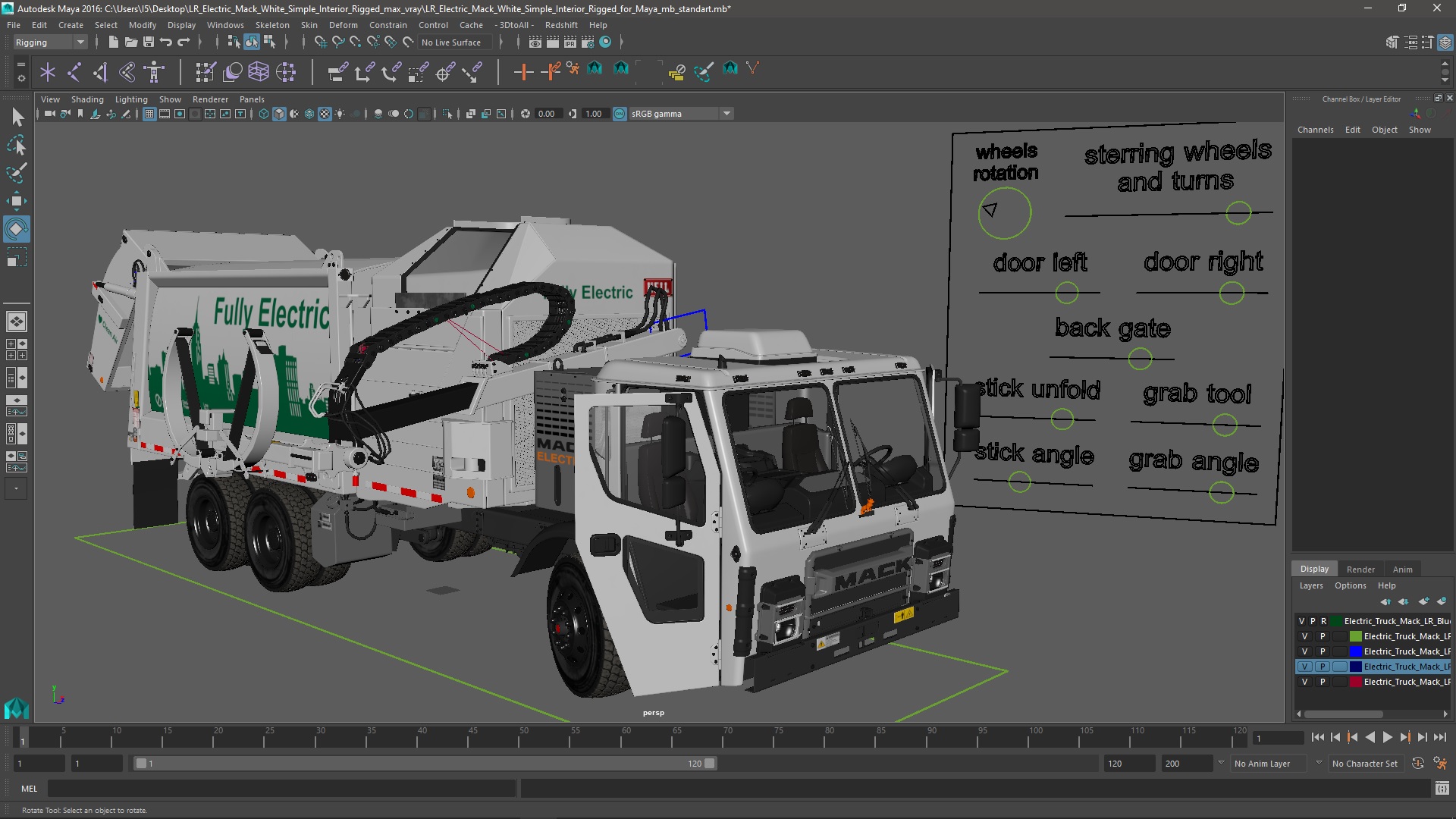Click the Scale tool icon
This screenshot has width=1456, height=819.
(17, 257)
